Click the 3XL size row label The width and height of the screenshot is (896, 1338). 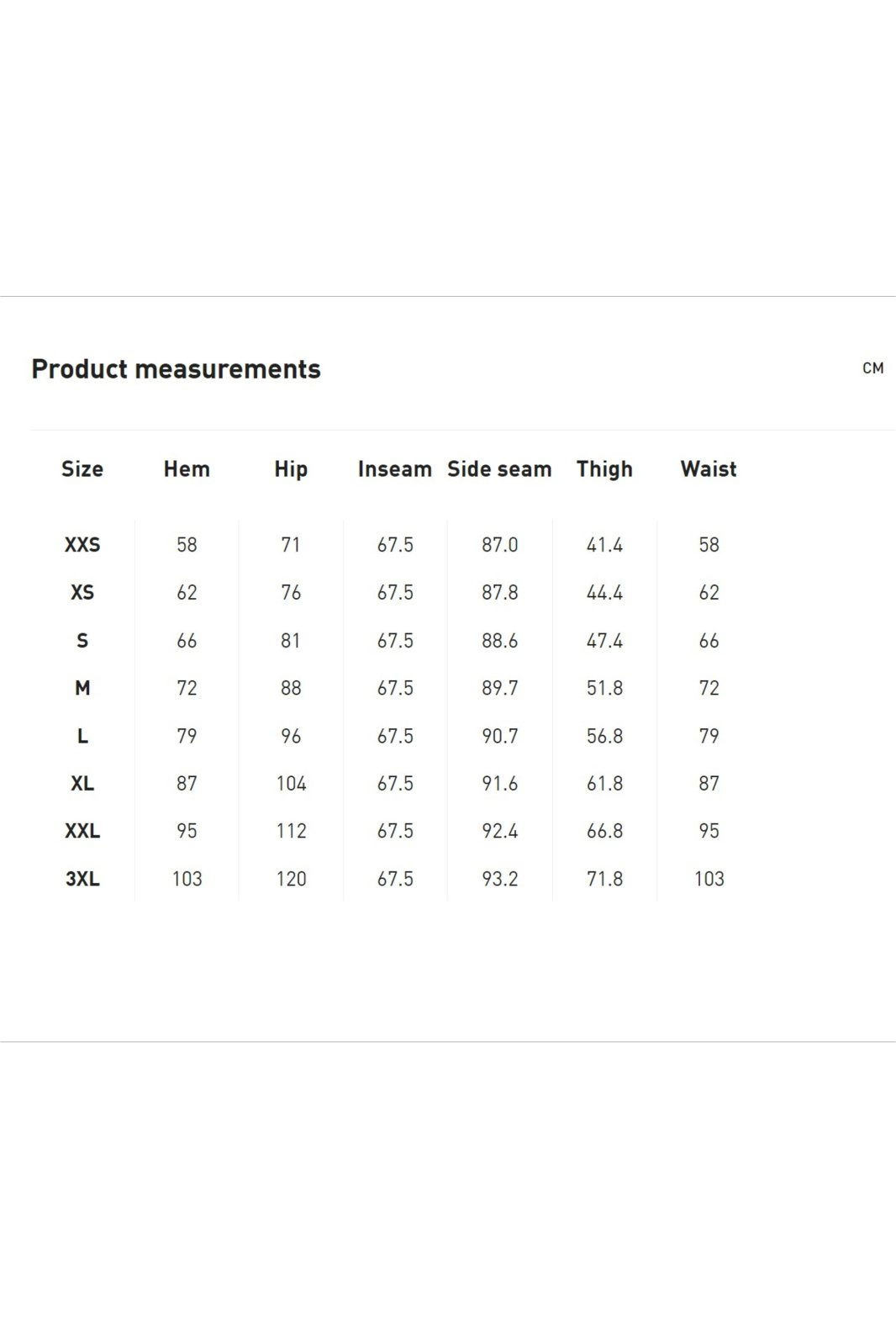(x=82, y=880)
